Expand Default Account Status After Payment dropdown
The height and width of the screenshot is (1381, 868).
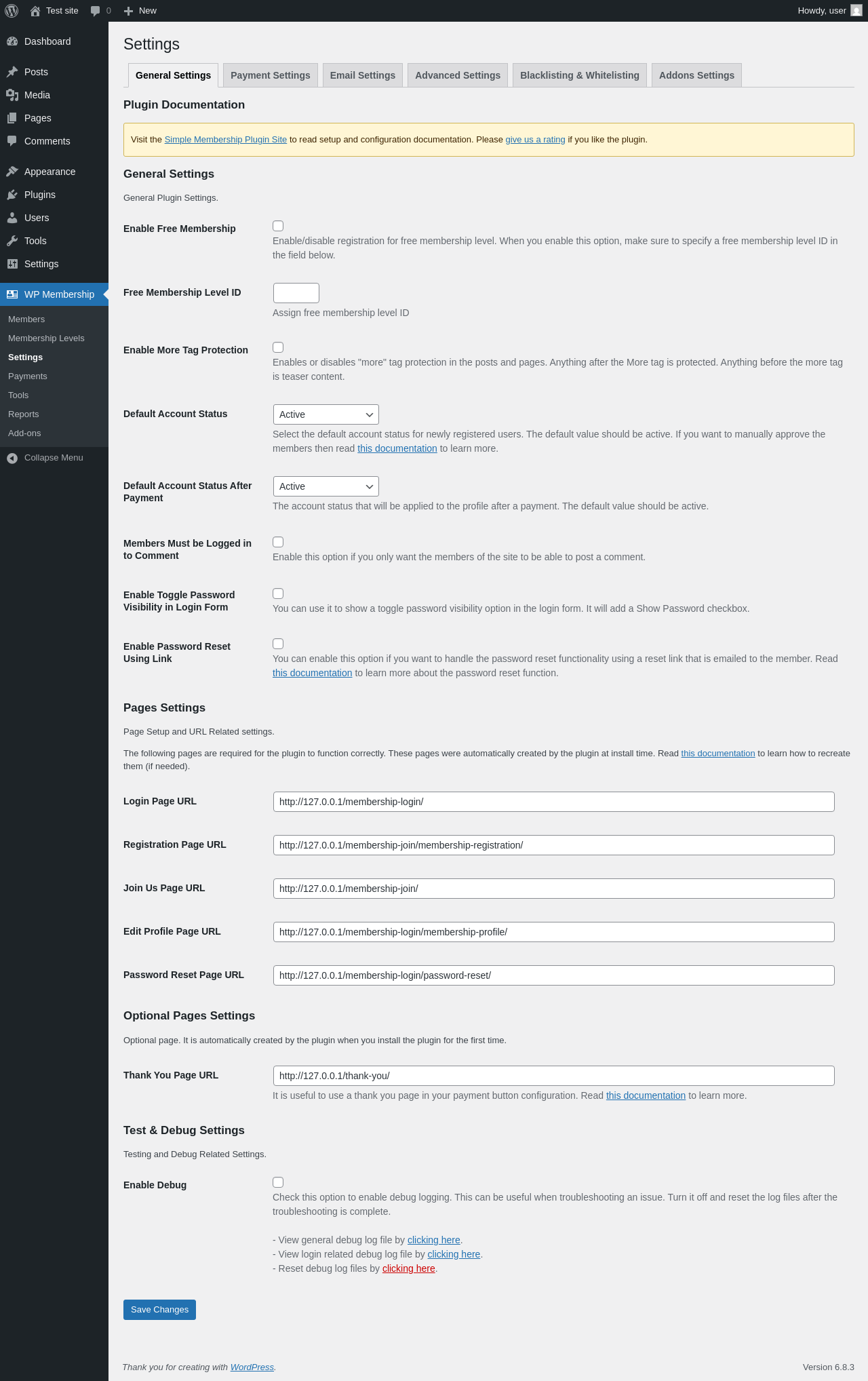pos(325,486)
